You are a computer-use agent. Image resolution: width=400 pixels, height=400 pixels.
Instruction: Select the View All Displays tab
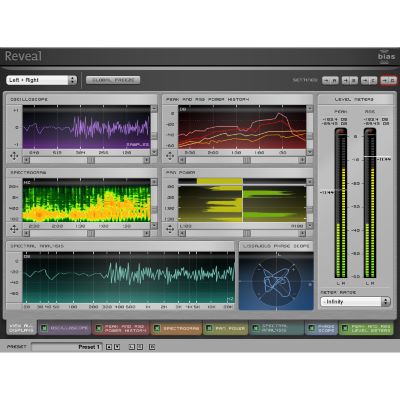pyautogui.click(x=21, y=328)
